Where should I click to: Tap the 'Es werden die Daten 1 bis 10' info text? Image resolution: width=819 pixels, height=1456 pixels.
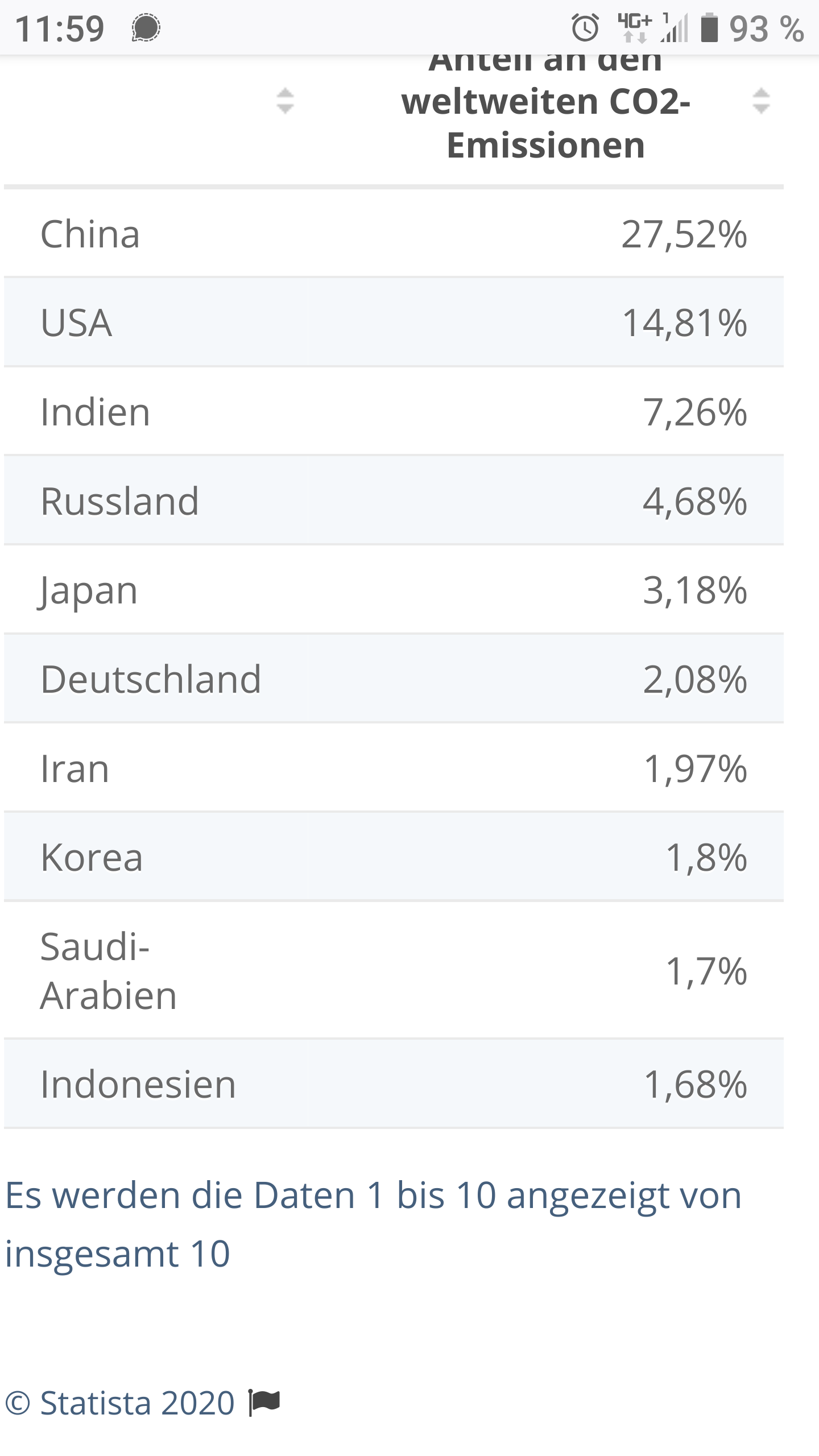tap(374, 1223)
